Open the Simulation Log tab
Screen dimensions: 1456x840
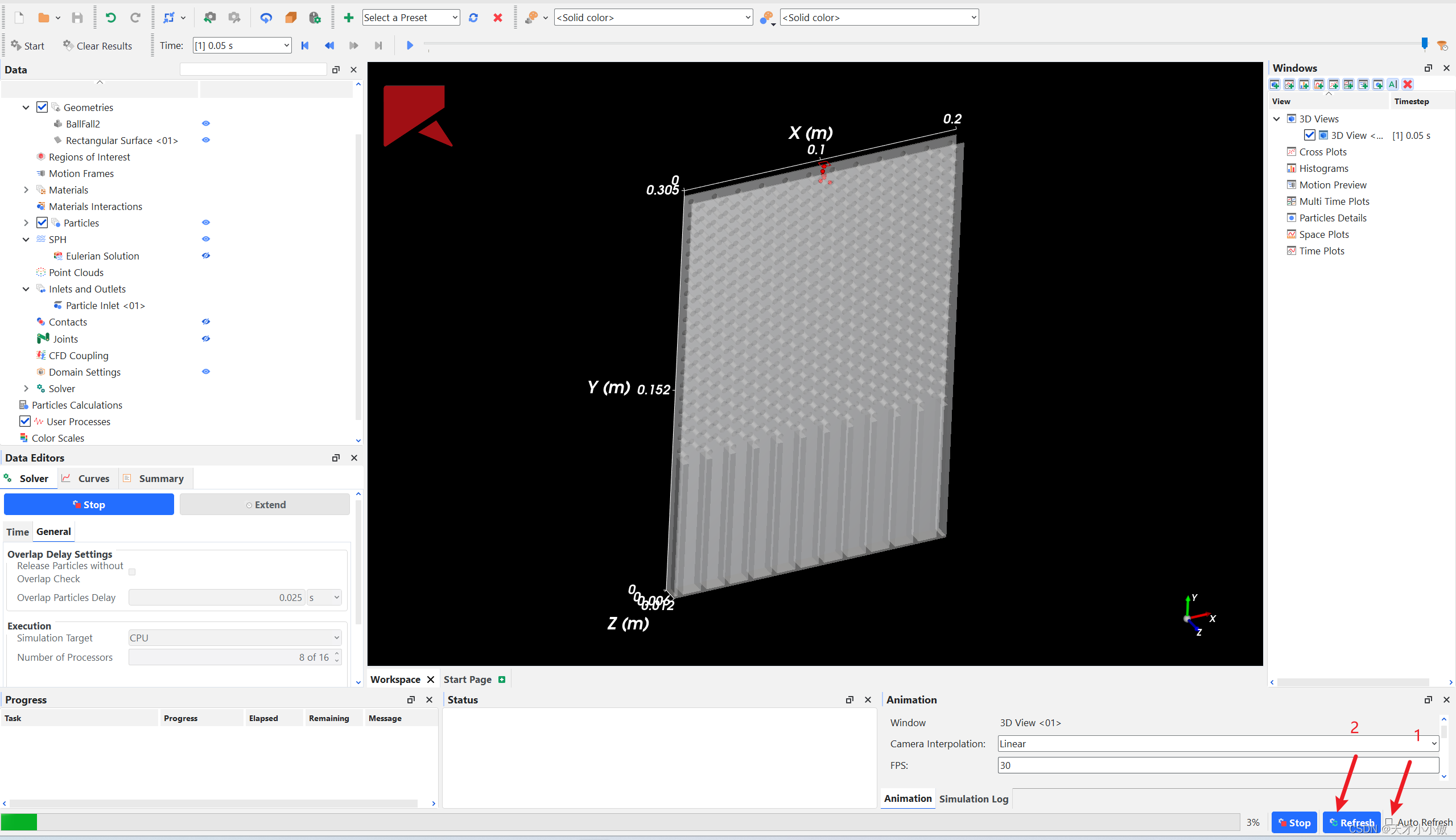(974, 798)
